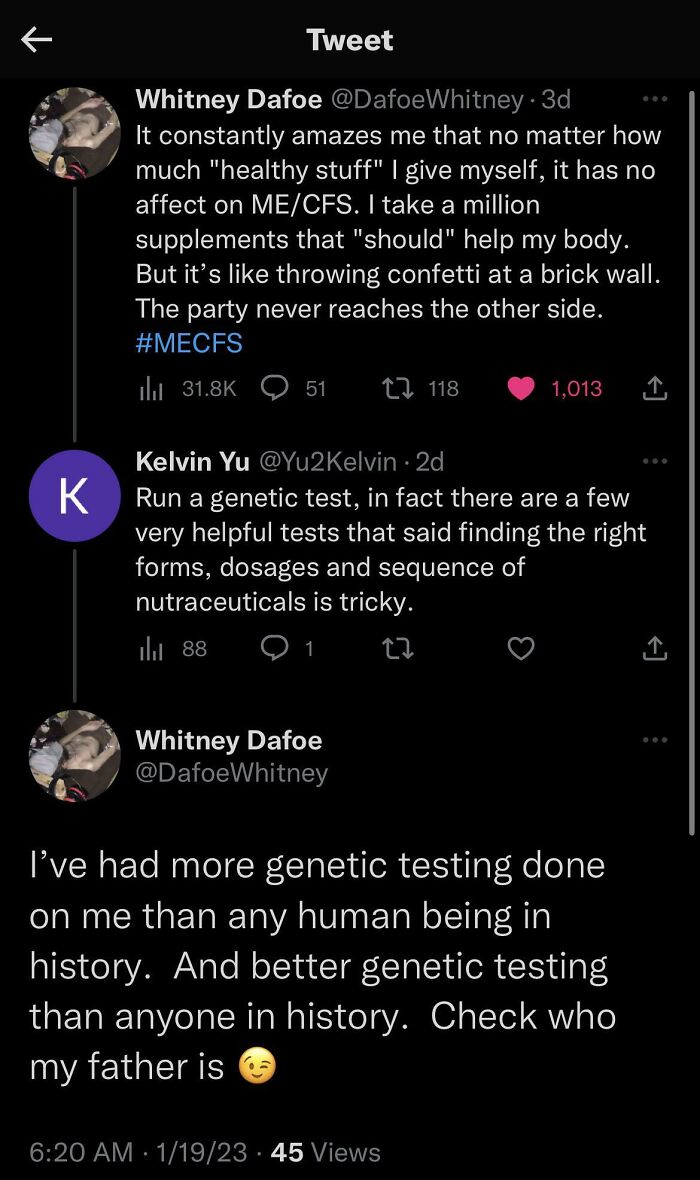Tap the reply icon on Kelvin Yu's reply
Screen dimensions: 700x1180
click(275, 649)
